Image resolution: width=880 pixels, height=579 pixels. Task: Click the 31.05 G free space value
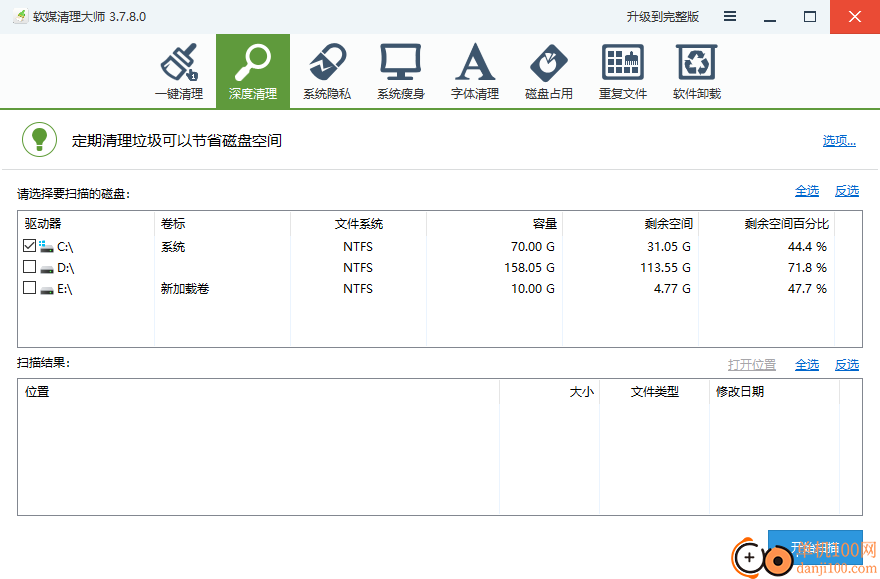668,247
